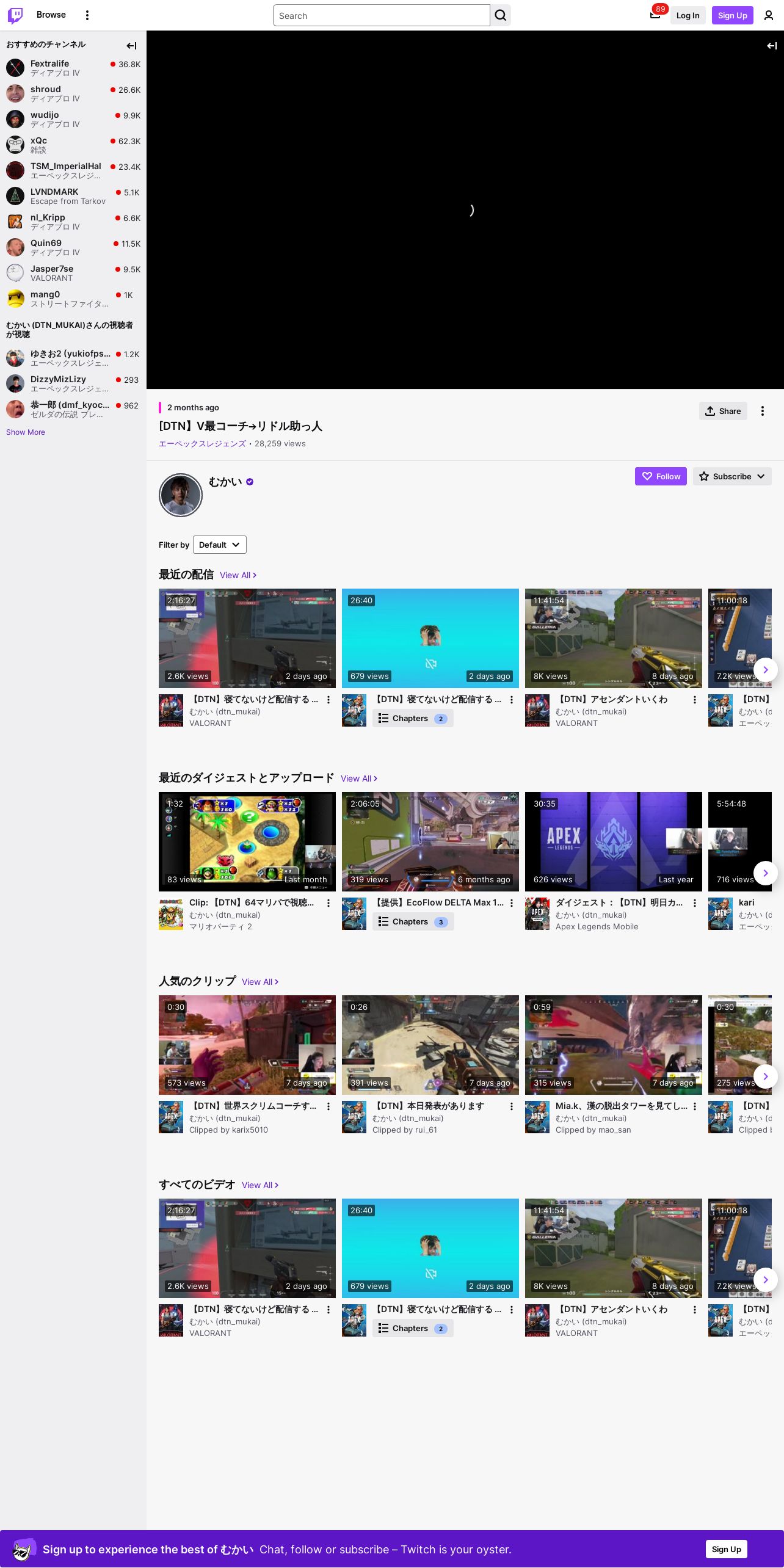Image resolution: width=784 pixels, height=1568 pixels.
Task: Expand Chapters on 26:40 video in すべてのビデオ
Action: pos(413,1328)
